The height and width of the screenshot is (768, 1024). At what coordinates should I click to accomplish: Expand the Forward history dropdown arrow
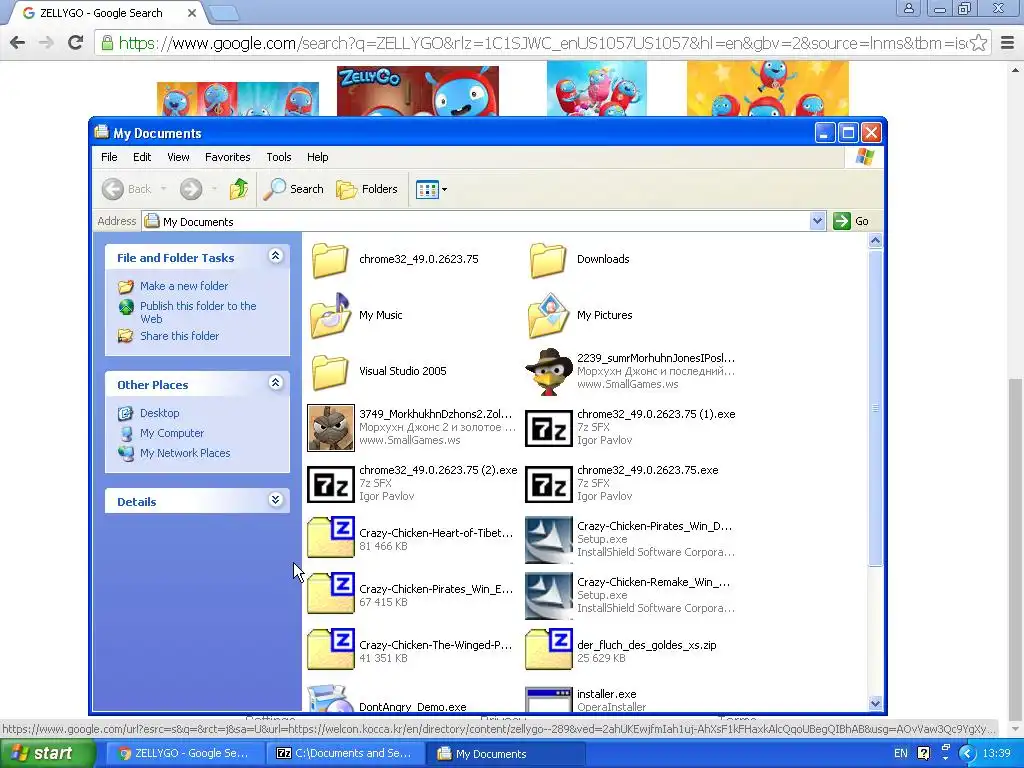214,189
